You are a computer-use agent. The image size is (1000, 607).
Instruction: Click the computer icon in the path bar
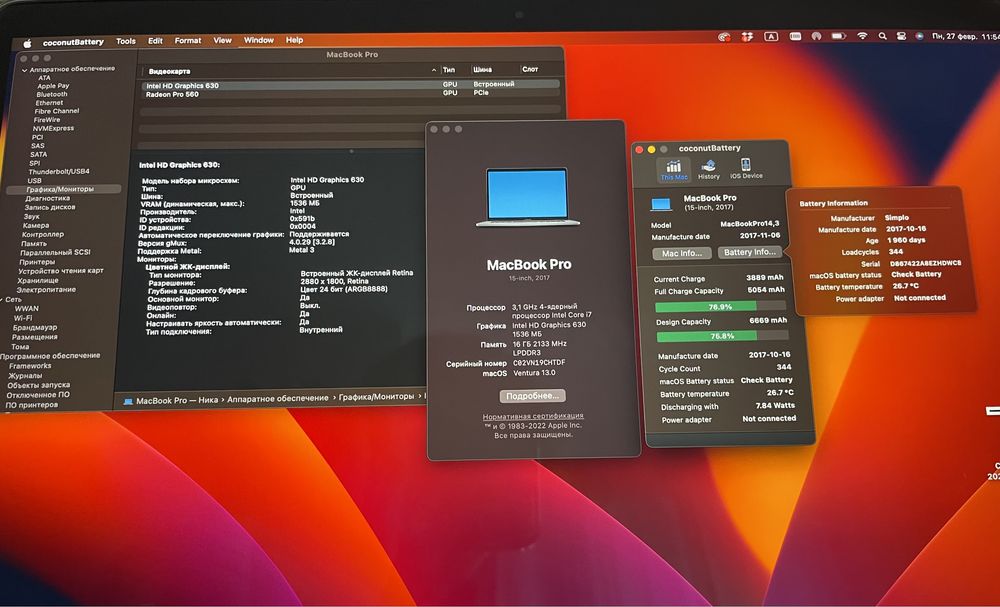click(128, 401)
